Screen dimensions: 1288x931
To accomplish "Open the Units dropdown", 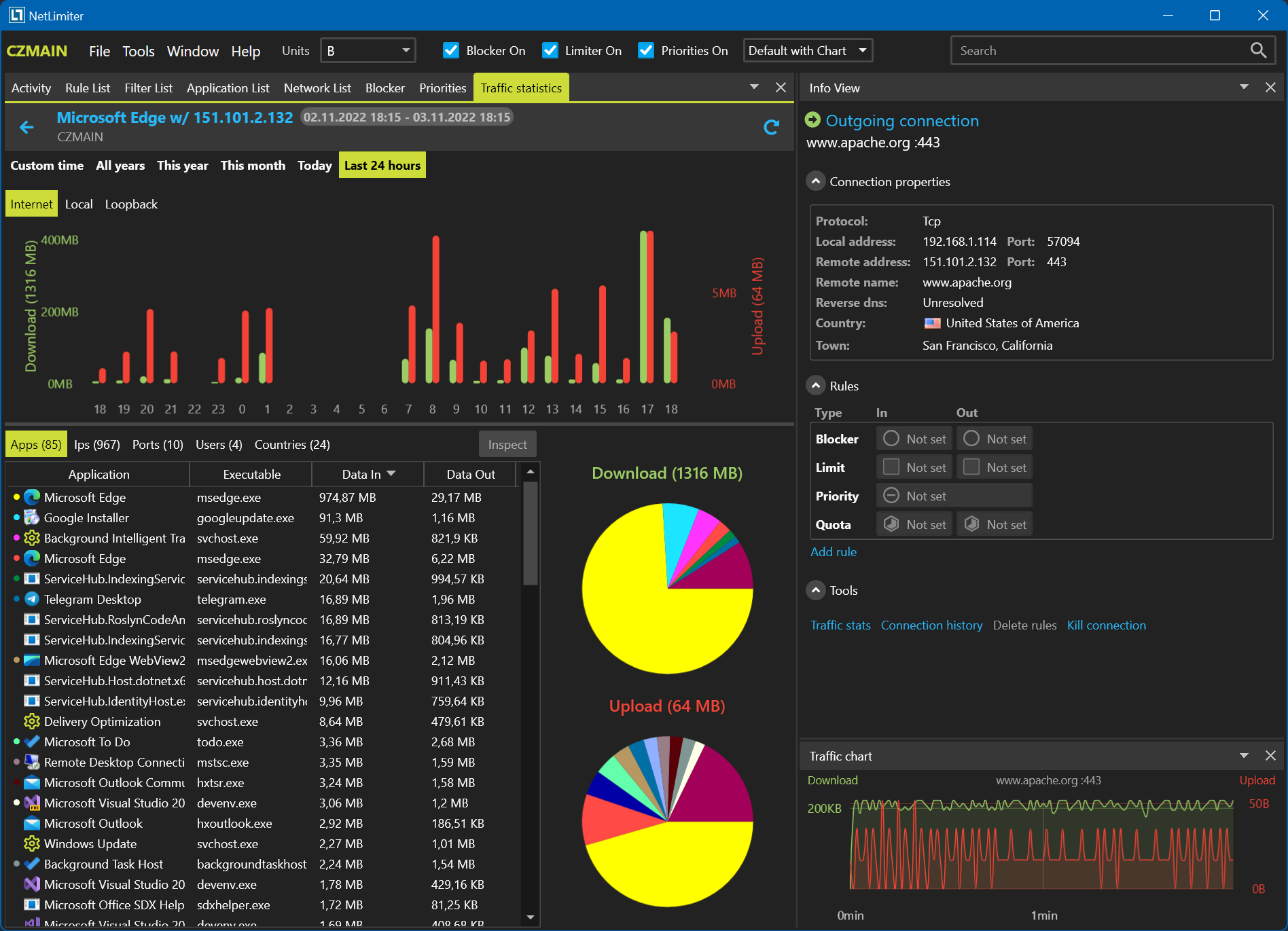I will coord(368,50).
